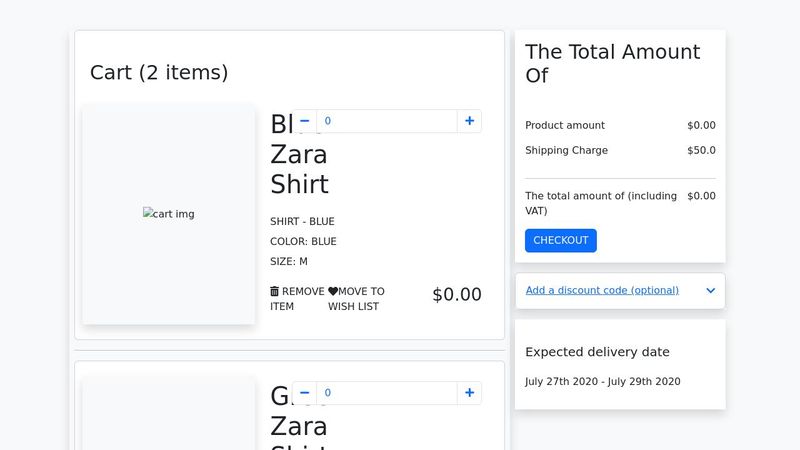
Task: Increase quantity of the Blue Zara Shirt
Action: coord(469,121)
